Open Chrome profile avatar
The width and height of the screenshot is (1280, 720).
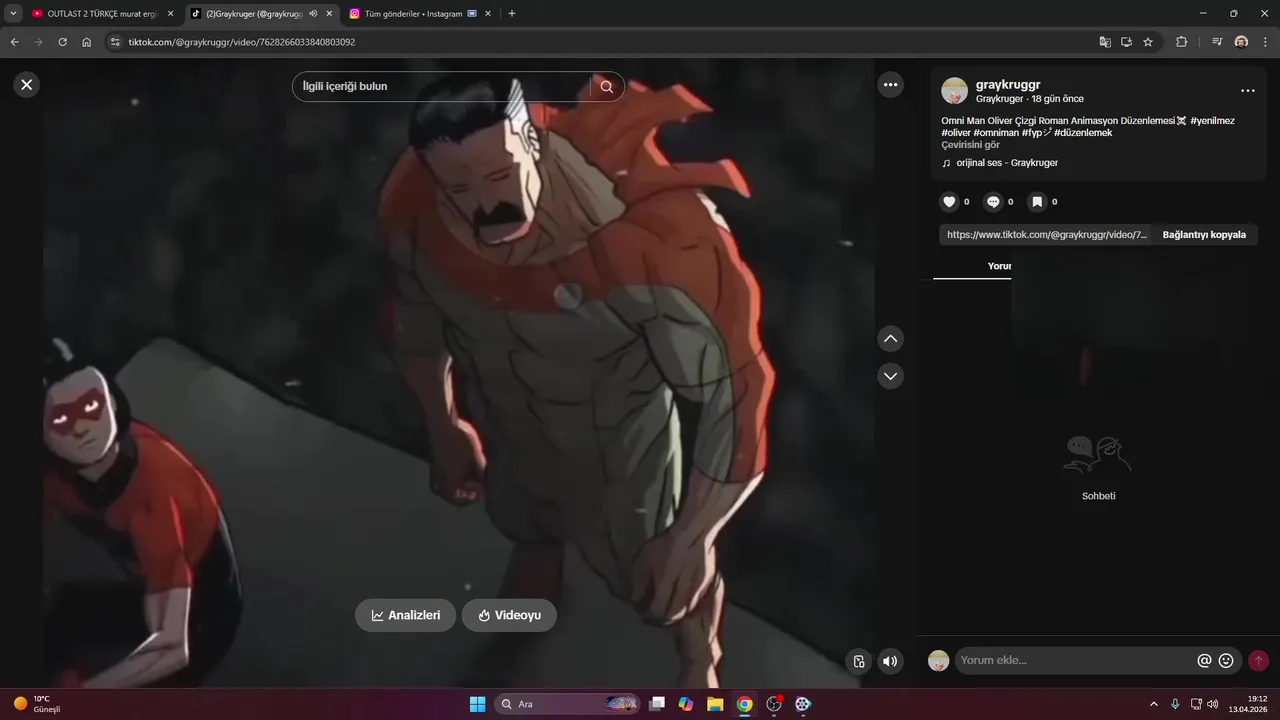(x=1241, y=42)
